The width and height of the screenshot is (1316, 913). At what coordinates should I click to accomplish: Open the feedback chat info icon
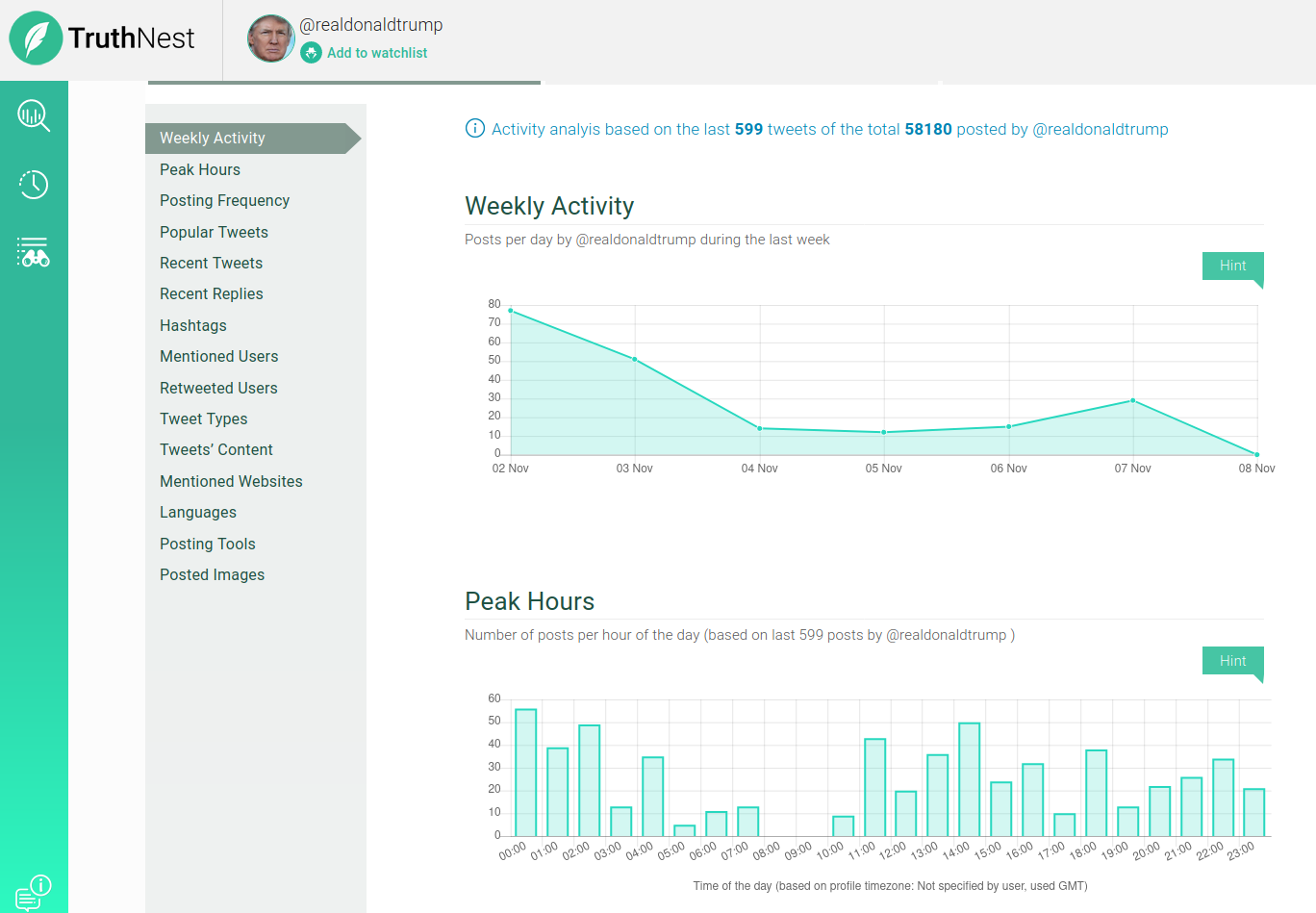coord(34,892)
